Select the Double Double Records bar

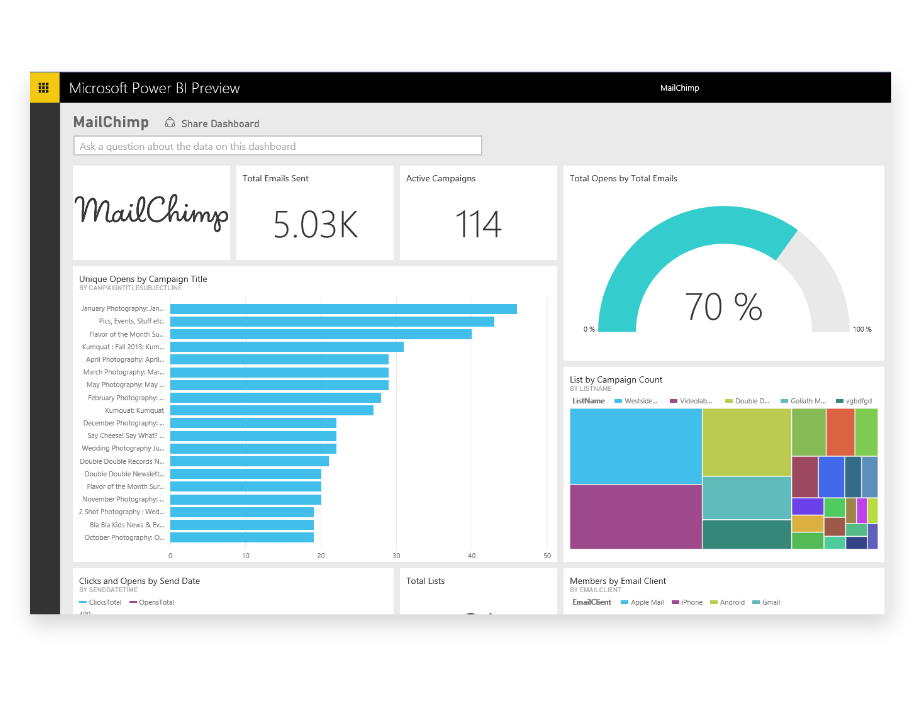(x=249, y=461)
